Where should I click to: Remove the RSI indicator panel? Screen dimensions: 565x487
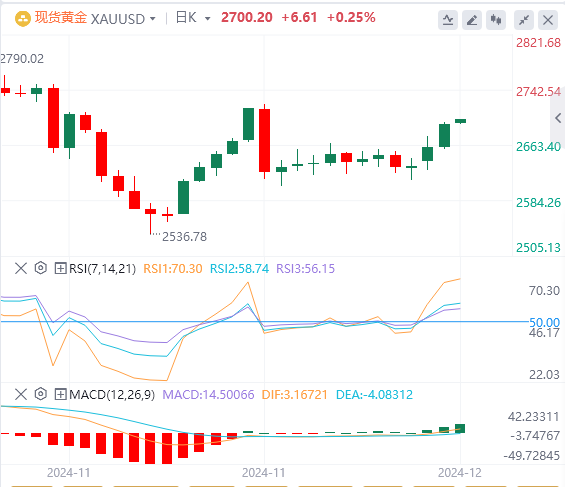pyautogui.click(x=21, y=268)
